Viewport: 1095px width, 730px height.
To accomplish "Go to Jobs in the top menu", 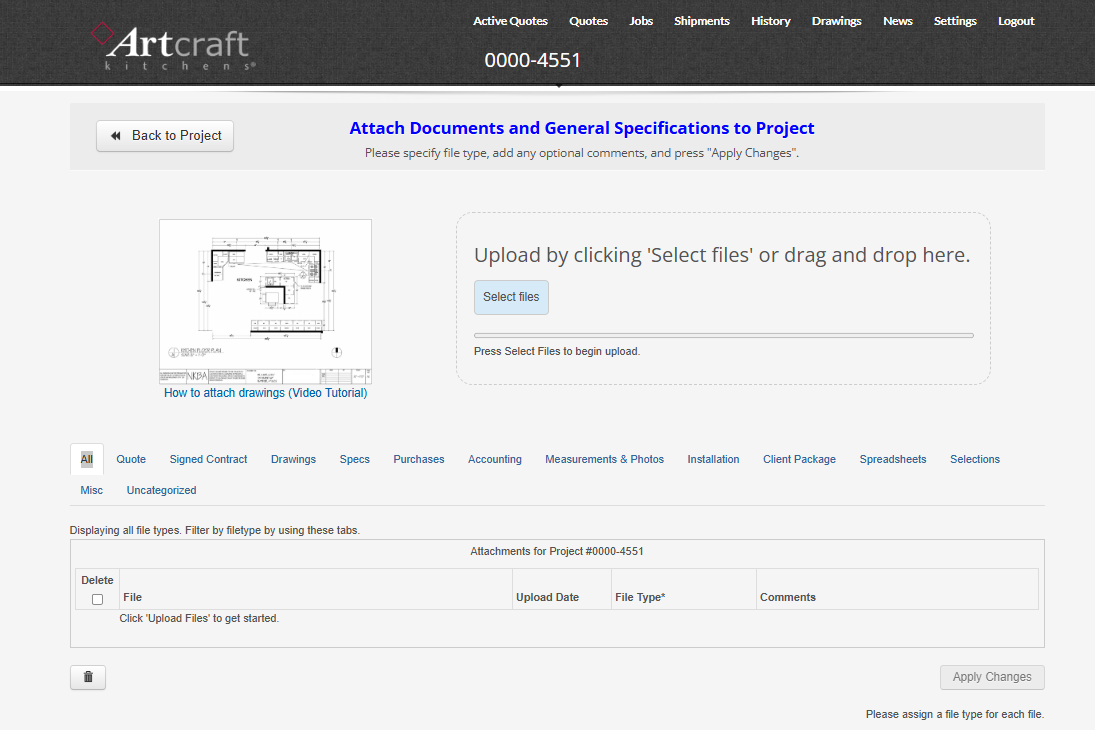I will (x=641, y=21).
